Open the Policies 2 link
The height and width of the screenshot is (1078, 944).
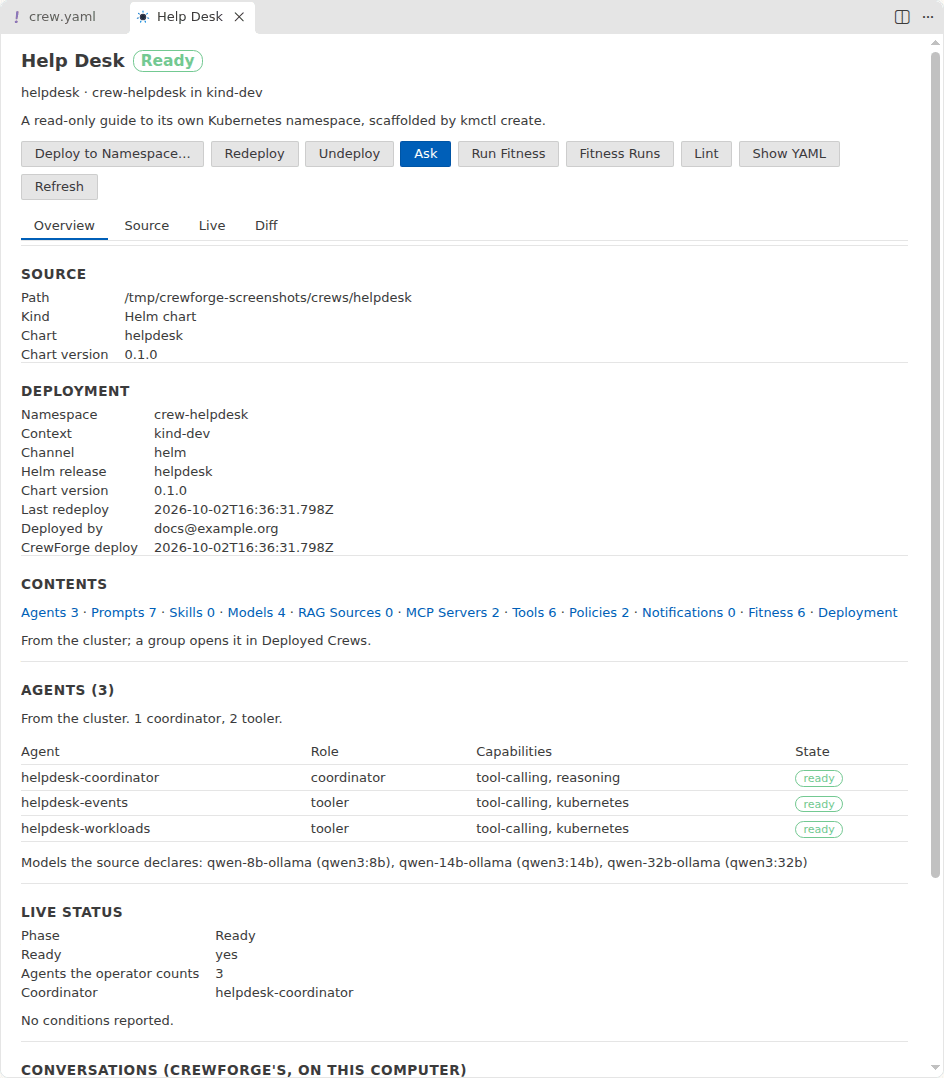(x=599, y=613)
